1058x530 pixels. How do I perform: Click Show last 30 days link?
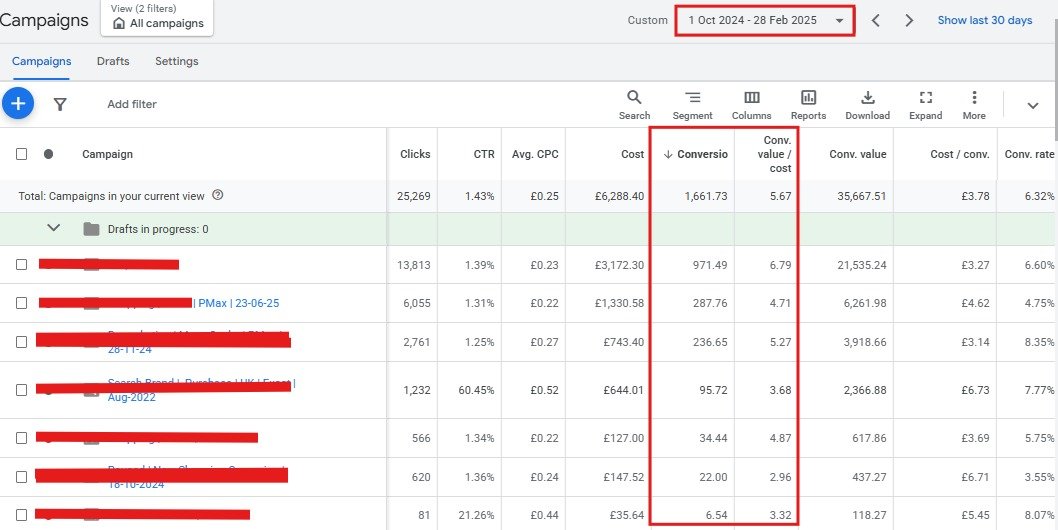pos(984,20)
